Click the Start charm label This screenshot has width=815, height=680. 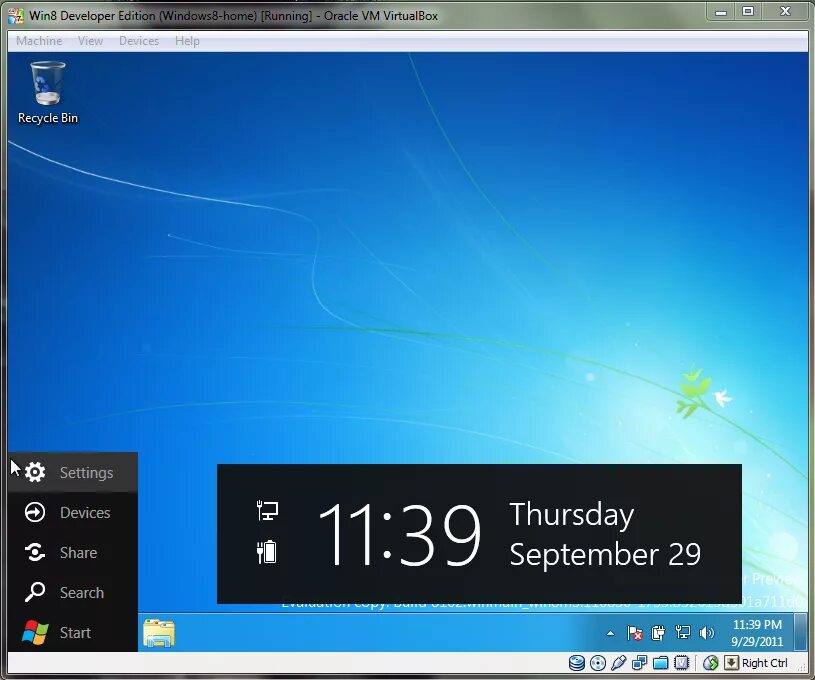75,633
